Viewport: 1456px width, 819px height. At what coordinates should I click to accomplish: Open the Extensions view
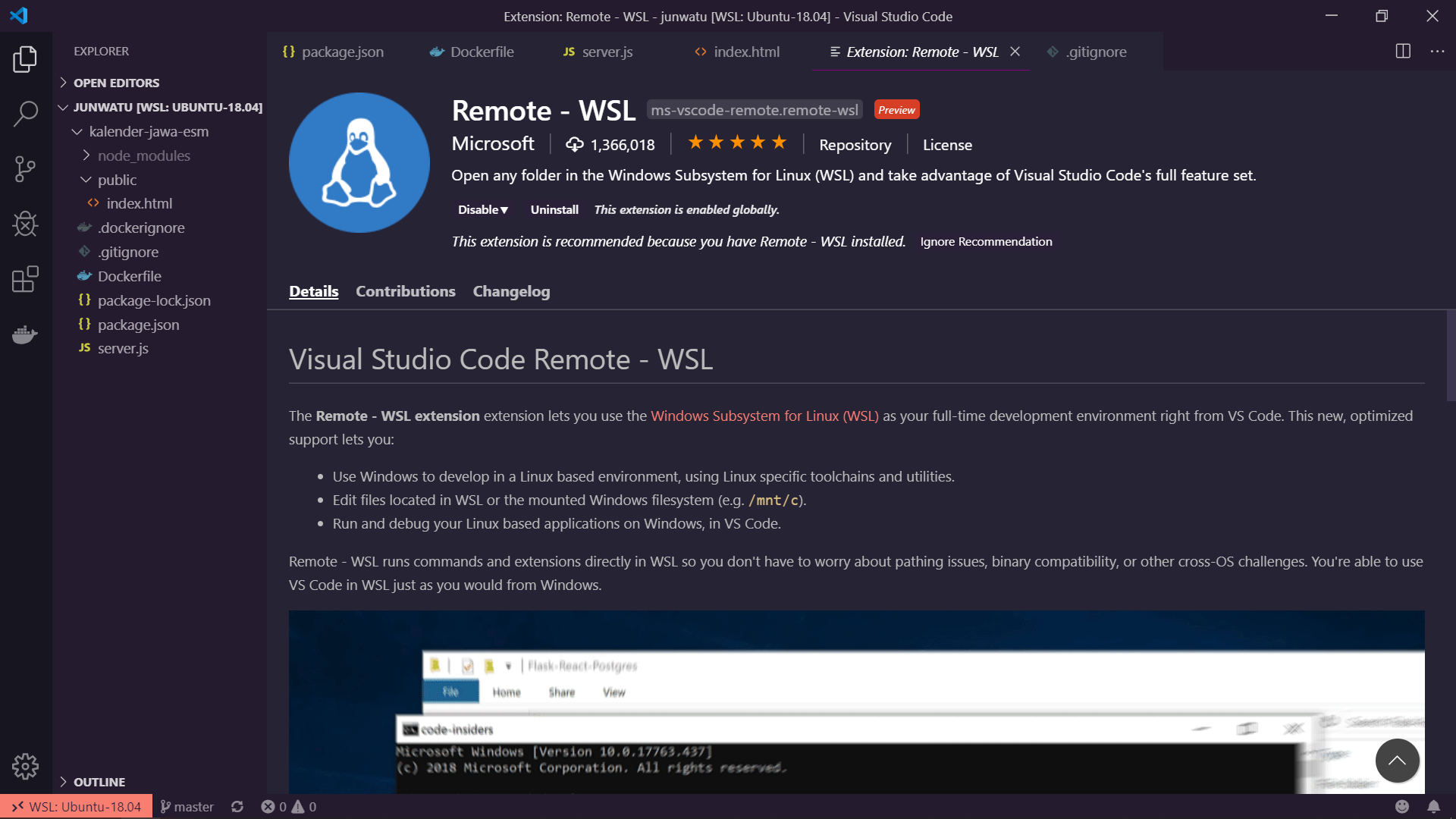coord(25,279)
